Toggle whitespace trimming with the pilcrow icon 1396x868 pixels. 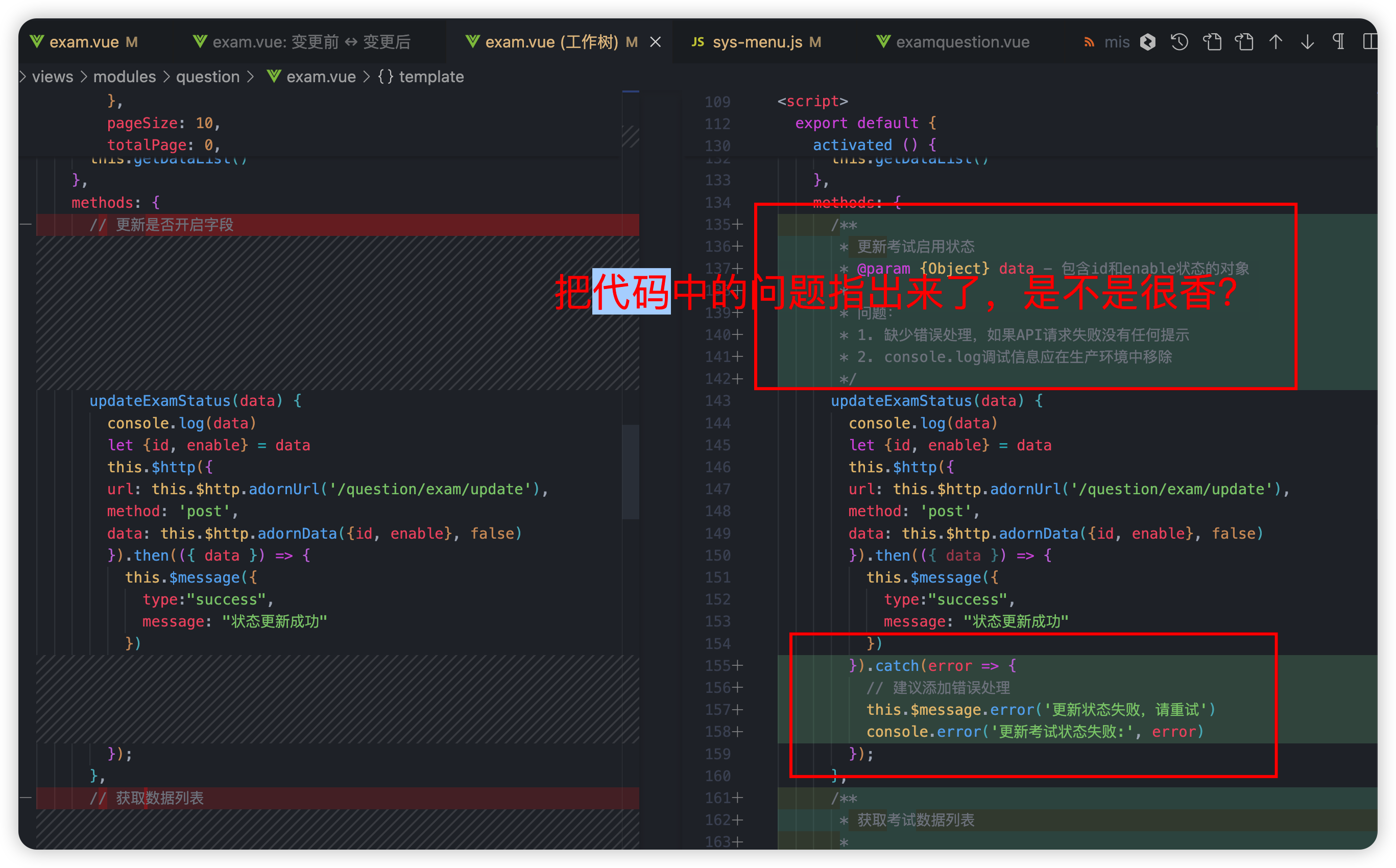coord(1339,42)
